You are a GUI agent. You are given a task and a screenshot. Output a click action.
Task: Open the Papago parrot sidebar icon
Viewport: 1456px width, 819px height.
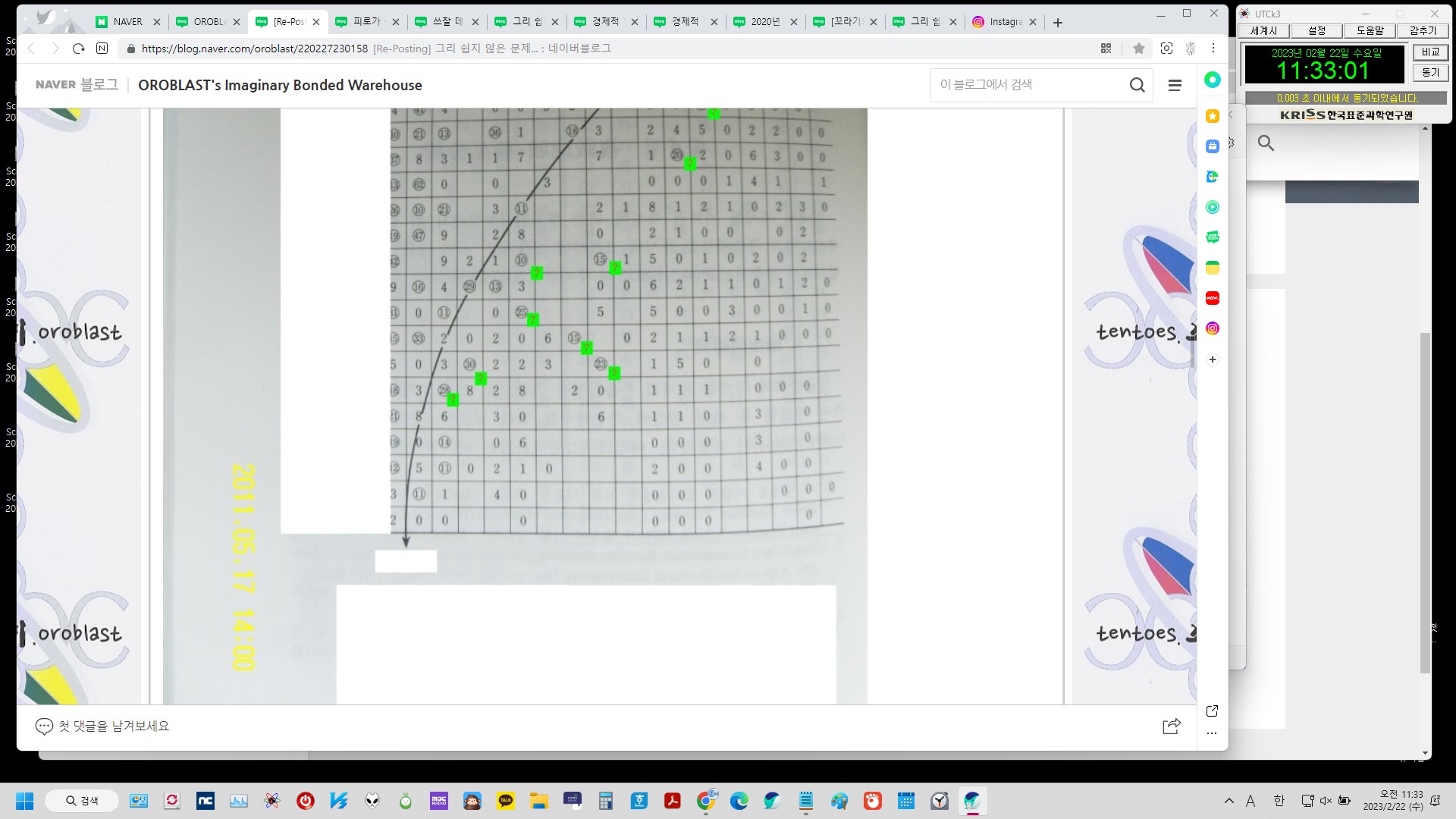click(1212, 177)
